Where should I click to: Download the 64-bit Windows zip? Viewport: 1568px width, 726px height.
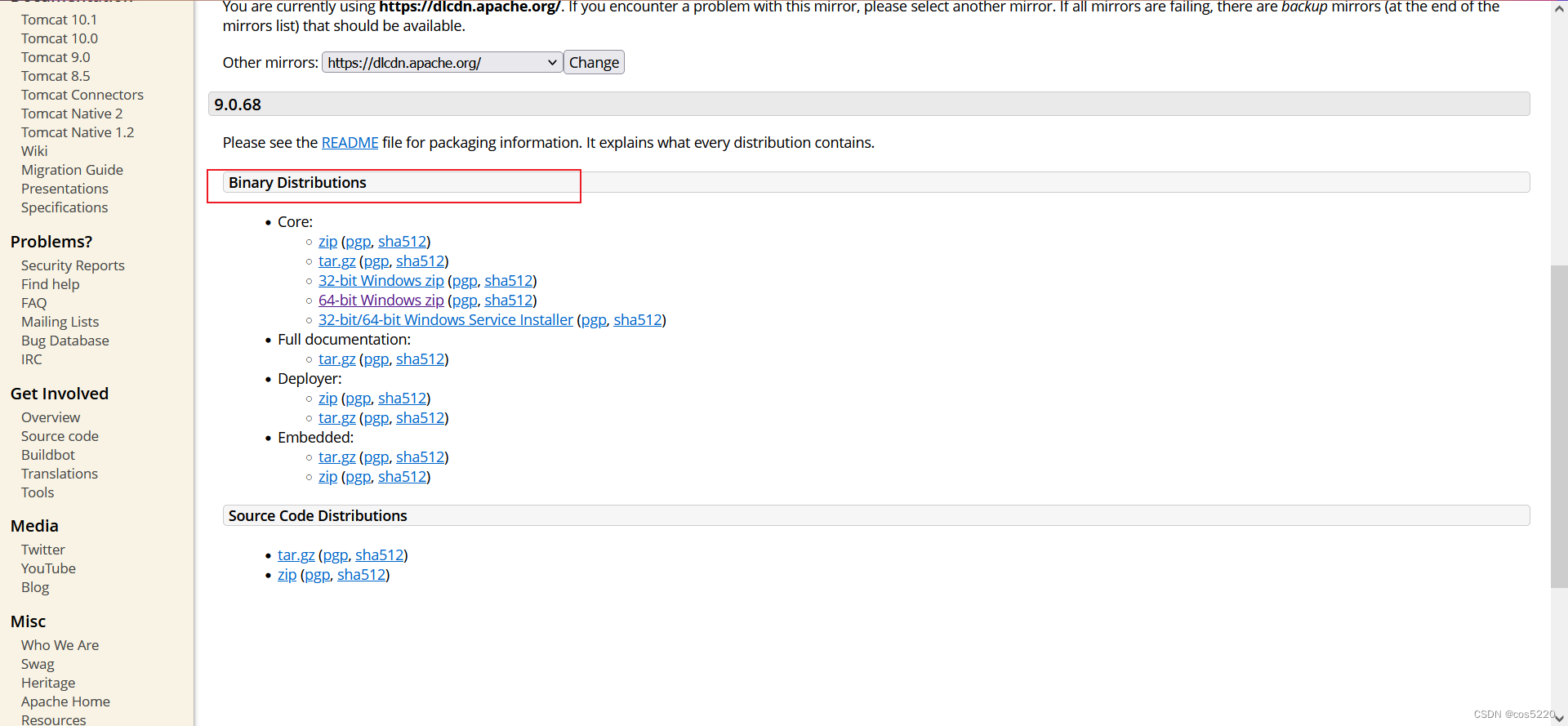[381, 301]
